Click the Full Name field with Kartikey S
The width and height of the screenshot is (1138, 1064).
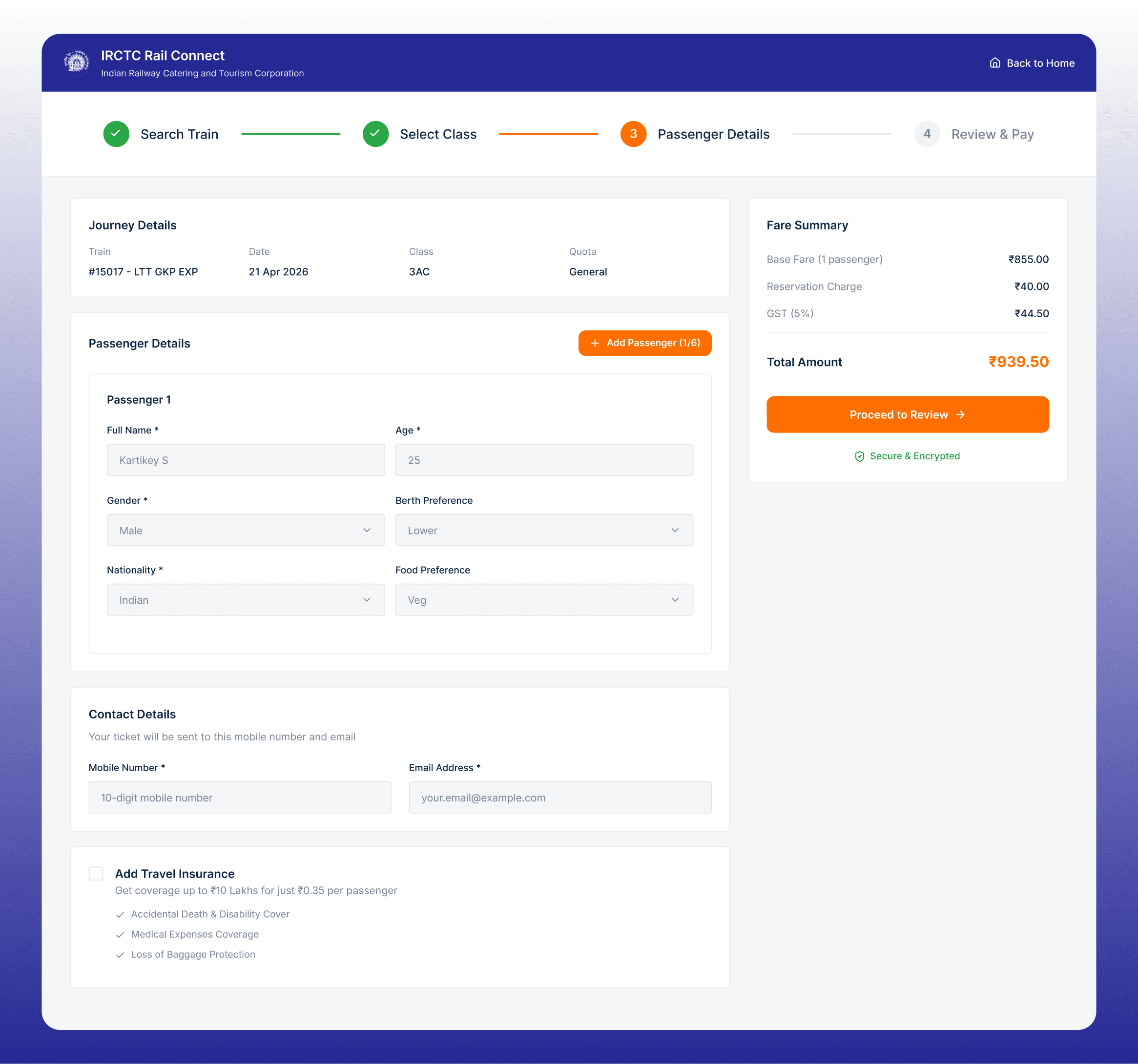coord(246,460)
